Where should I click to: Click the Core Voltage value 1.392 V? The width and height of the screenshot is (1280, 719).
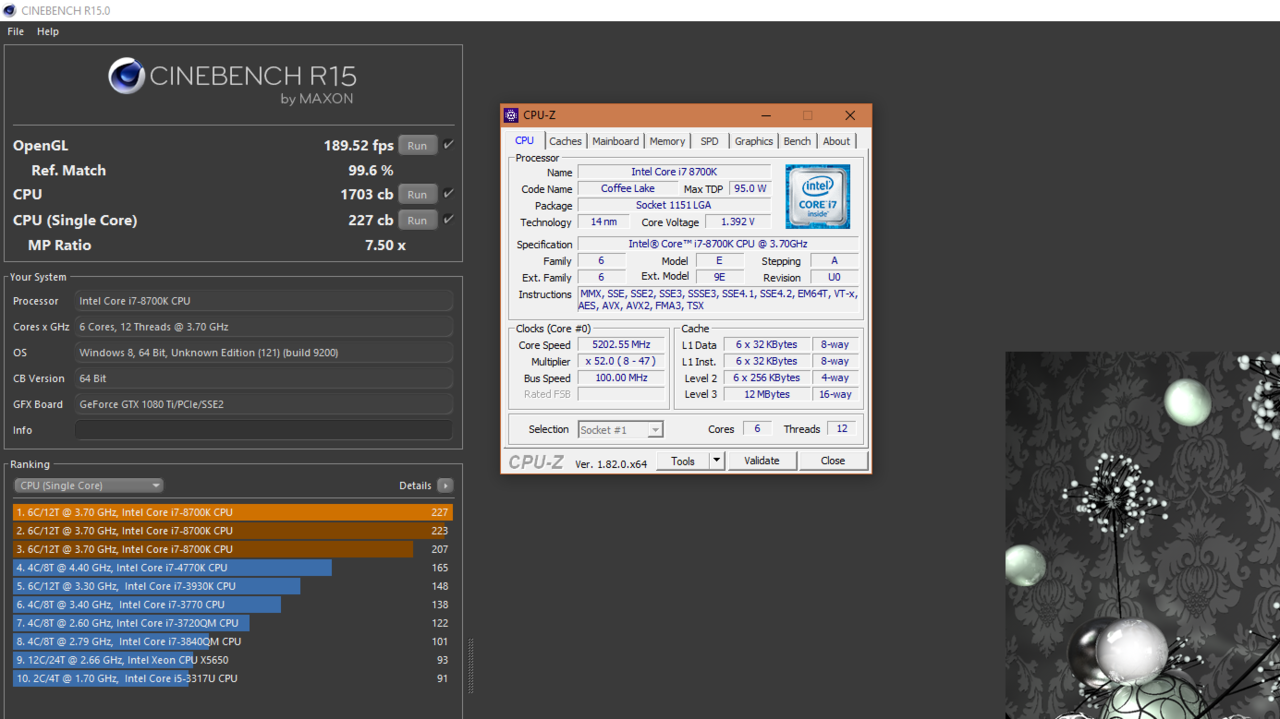(x=738, y=222)
